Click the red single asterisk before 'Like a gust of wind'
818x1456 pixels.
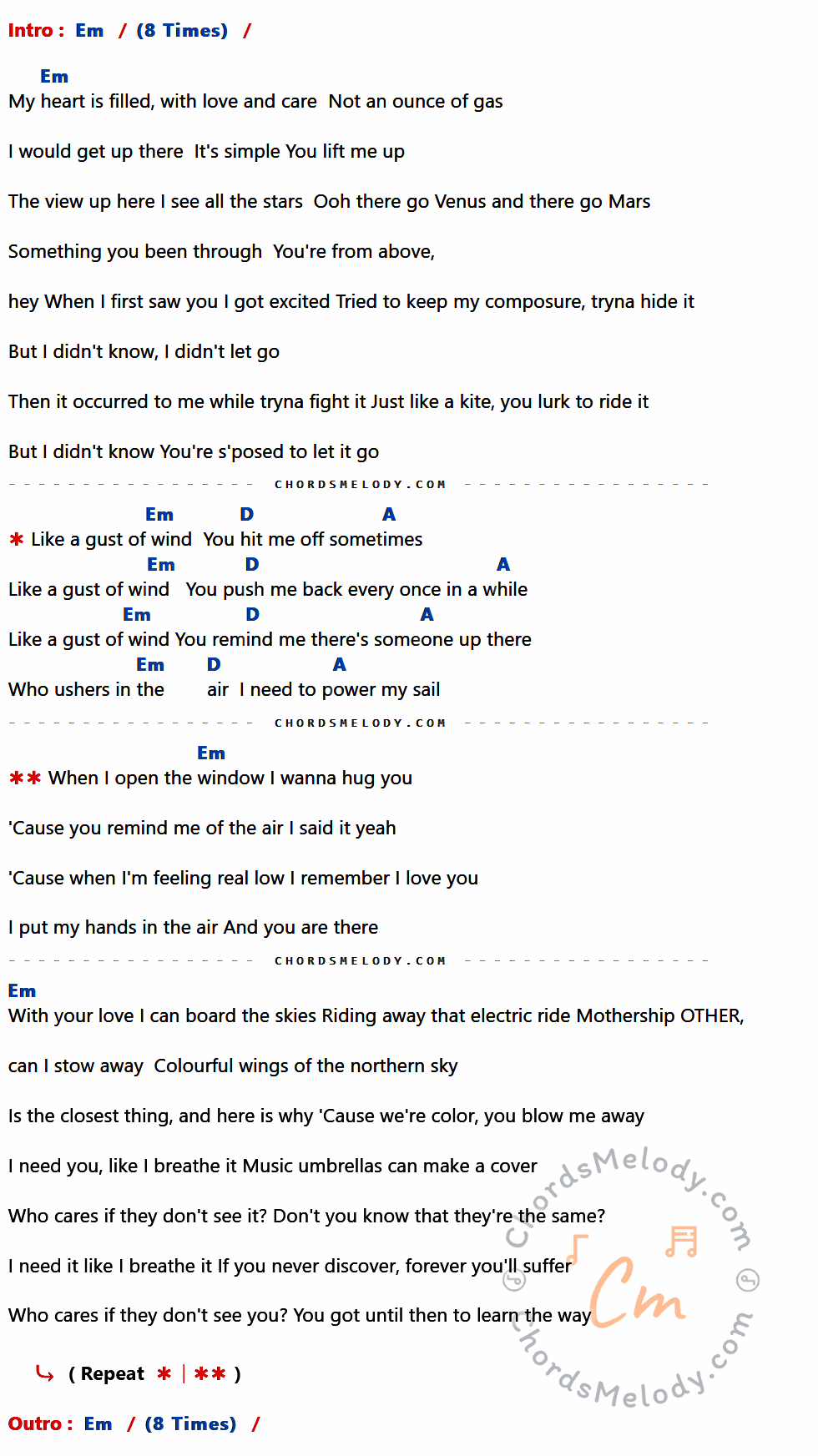point(16,540)
